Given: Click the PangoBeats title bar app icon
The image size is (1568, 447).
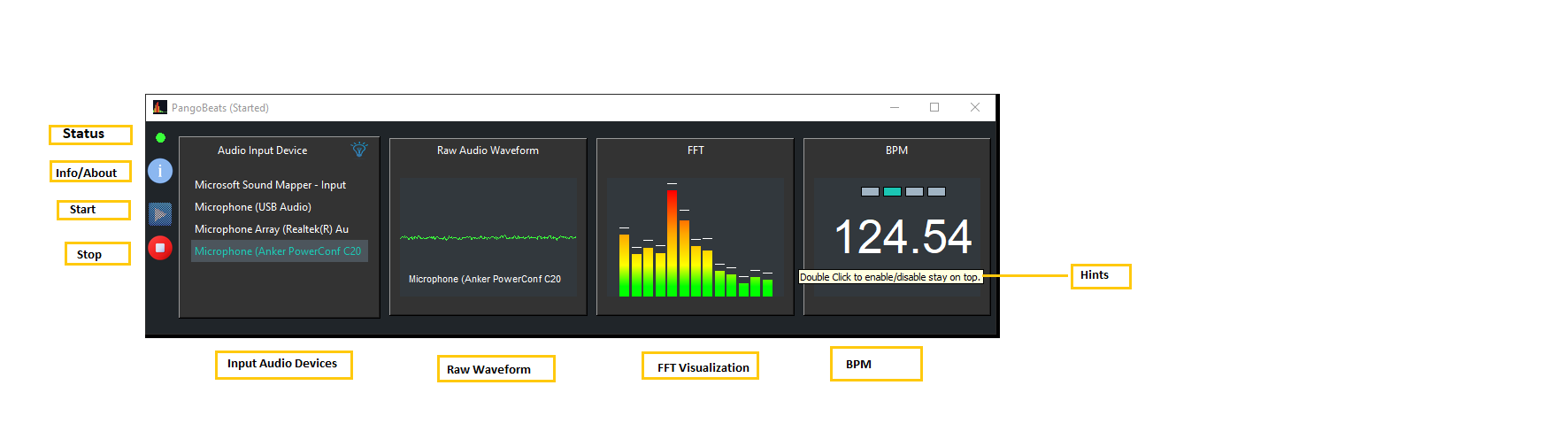Looking at the screenshot, I should 159,107.
